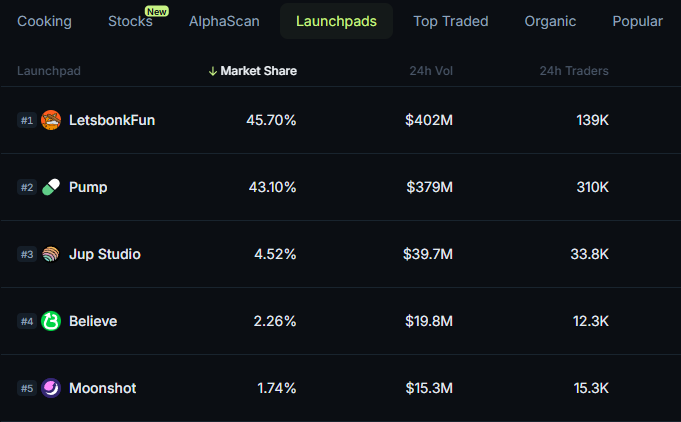The height and width of the screenshot is (422, 681).
Task: Open the AlphaScan tab
Action: pyautogui.click(x=224, y=21)
